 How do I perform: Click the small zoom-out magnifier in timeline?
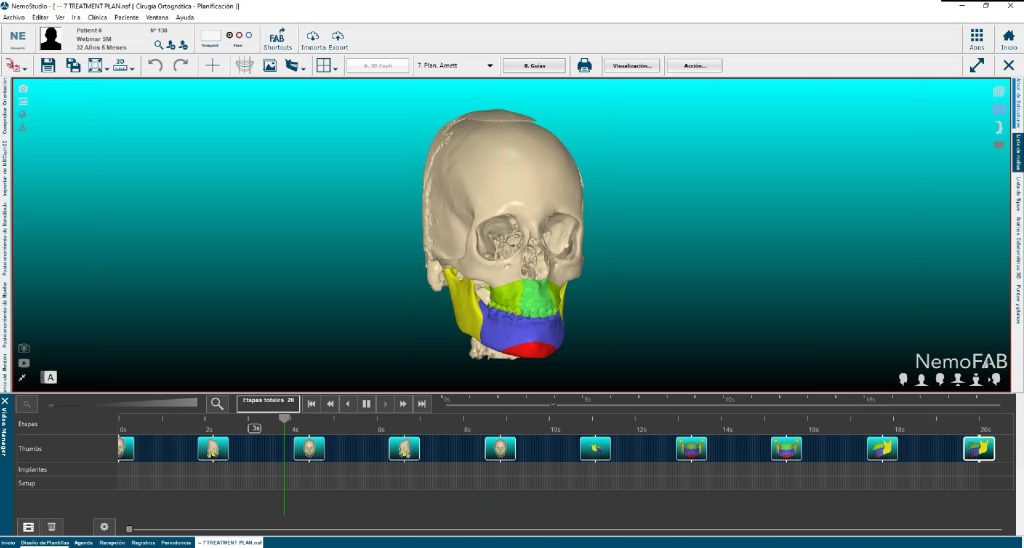27,405
